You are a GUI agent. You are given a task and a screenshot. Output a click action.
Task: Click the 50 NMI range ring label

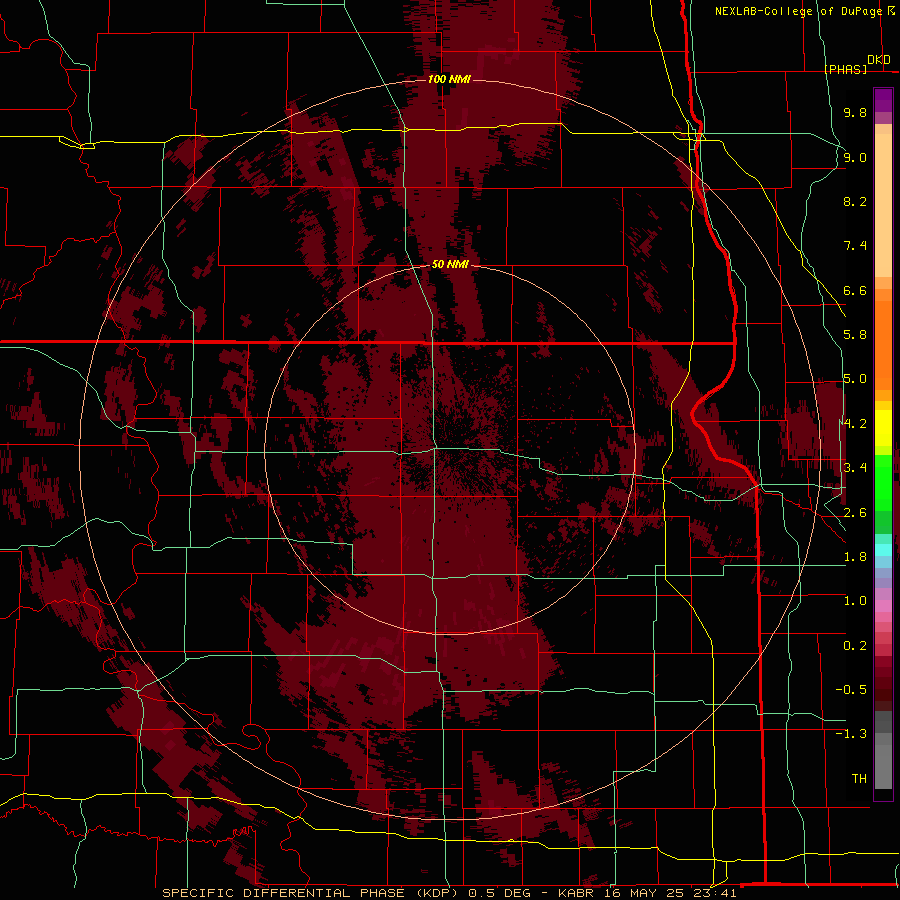450,264
